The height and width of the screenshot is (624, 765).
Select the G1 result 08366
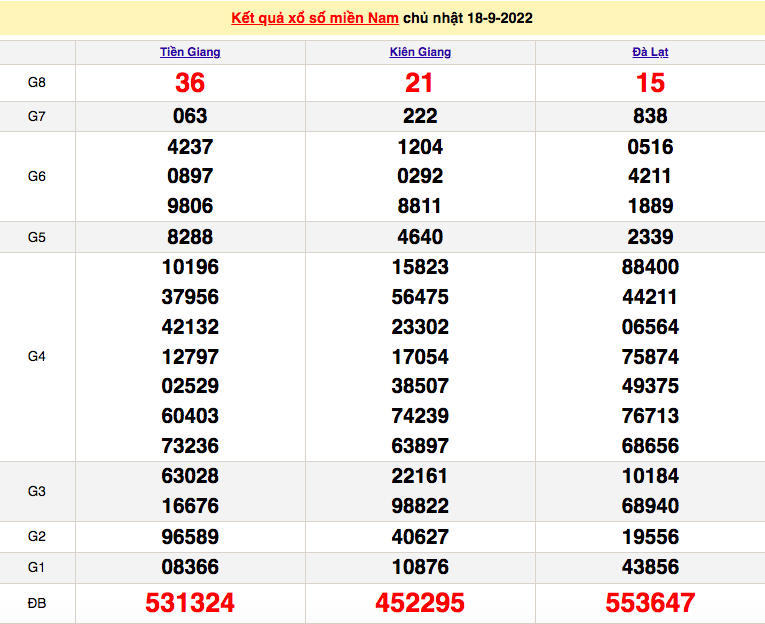[x=190, y=568]
